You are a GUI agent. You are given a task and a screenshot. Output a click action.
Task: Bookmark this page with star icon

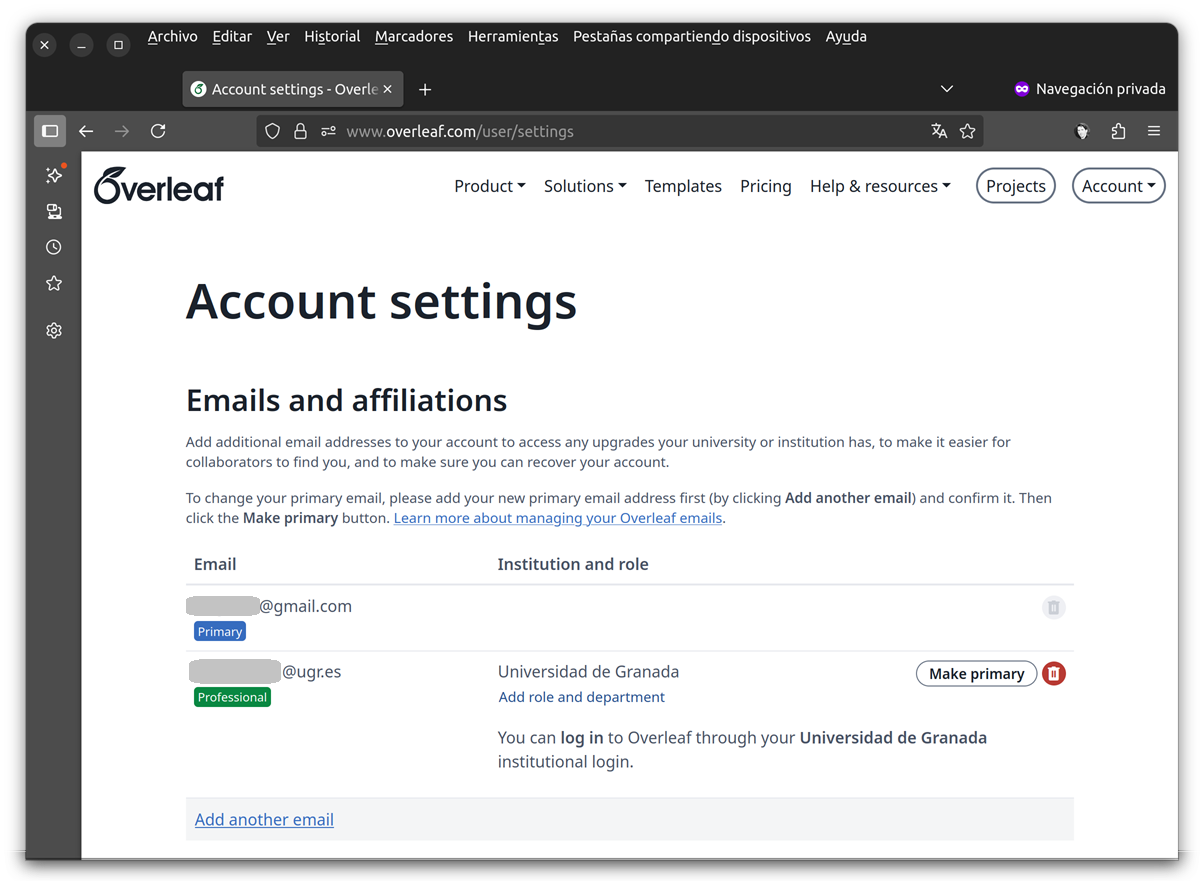point(967,131)
